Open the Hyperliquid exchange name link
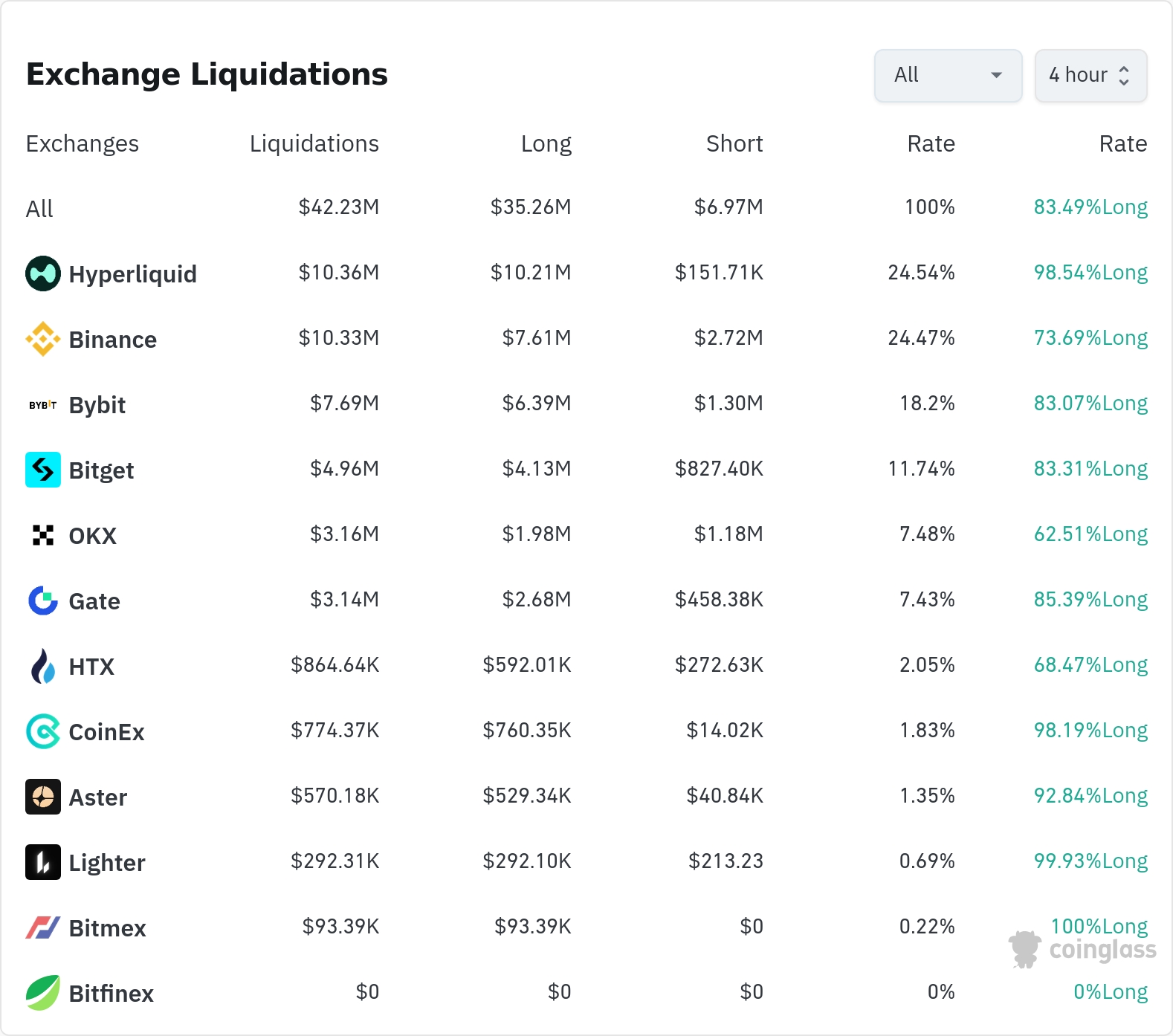Screen dimensions: 1173x1036 [132, 274]
